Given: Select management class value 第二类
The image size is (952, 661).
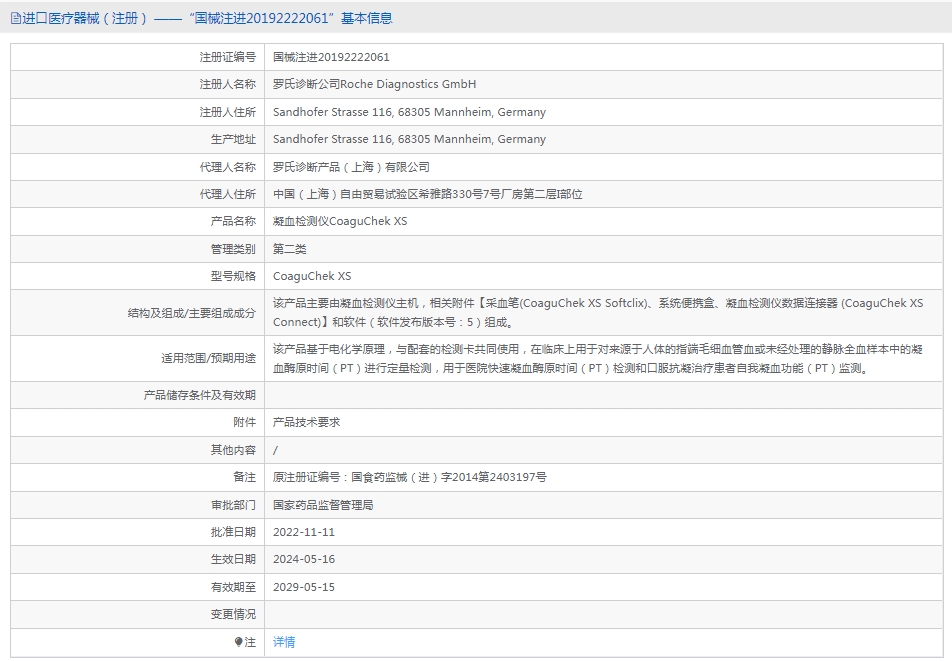Looking at the screenshot, I should point(290,249).
